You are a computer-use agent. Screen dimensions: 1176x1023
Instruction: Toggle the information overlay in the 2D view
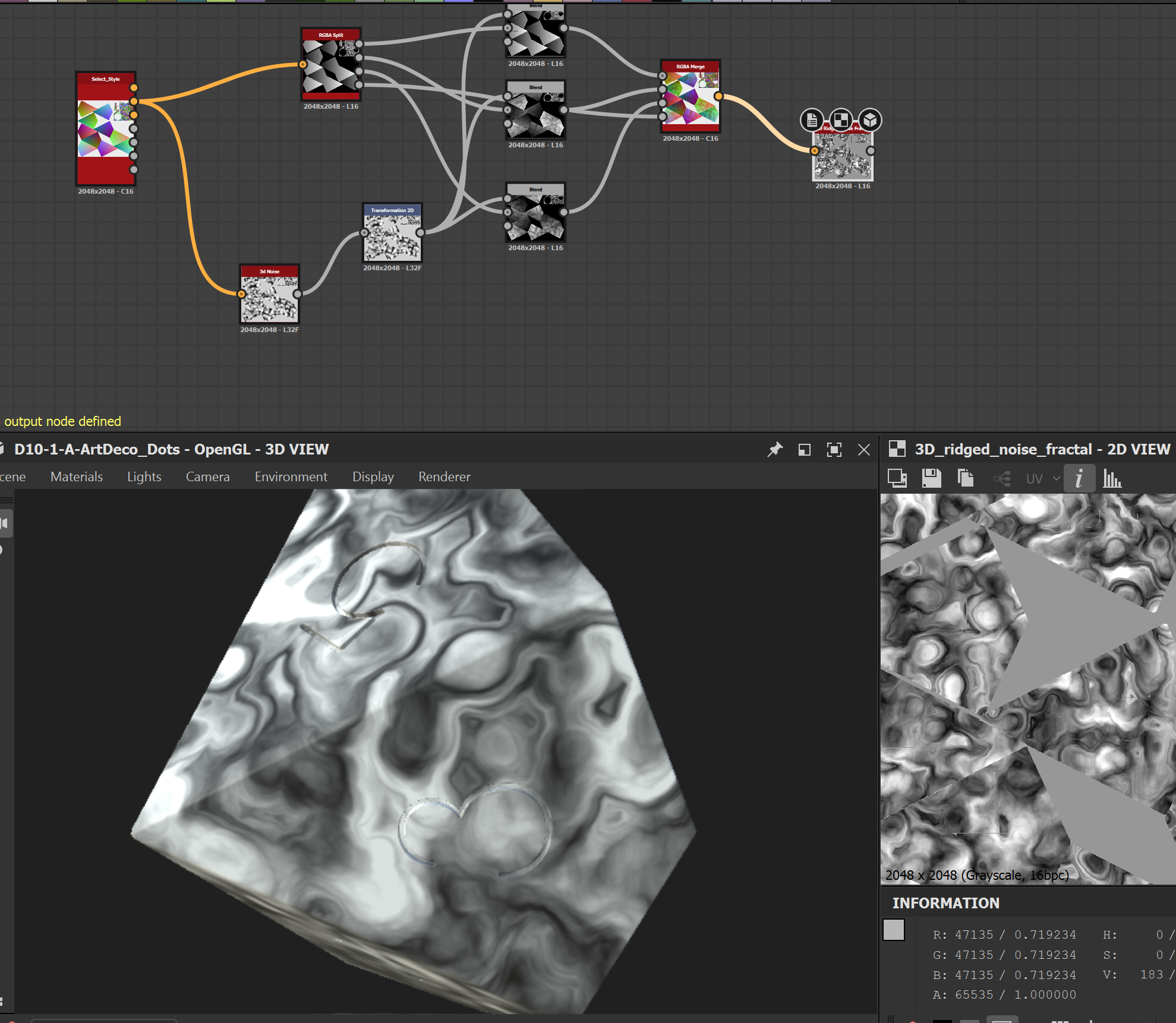[x=1080, y=478]
